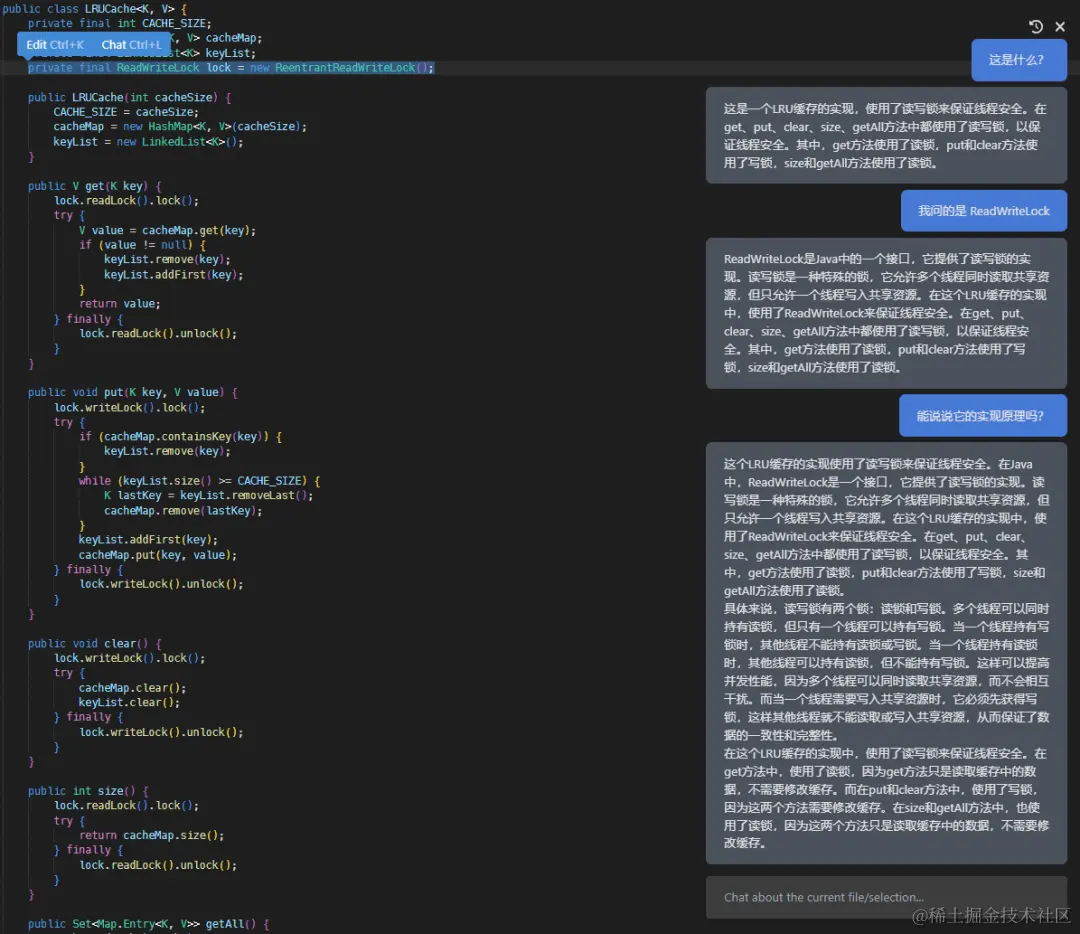Screen dimensions: 1080x934
Task: Click the highlighted ReentrantReadWriteLock declaration line
Action: [231, 68]
